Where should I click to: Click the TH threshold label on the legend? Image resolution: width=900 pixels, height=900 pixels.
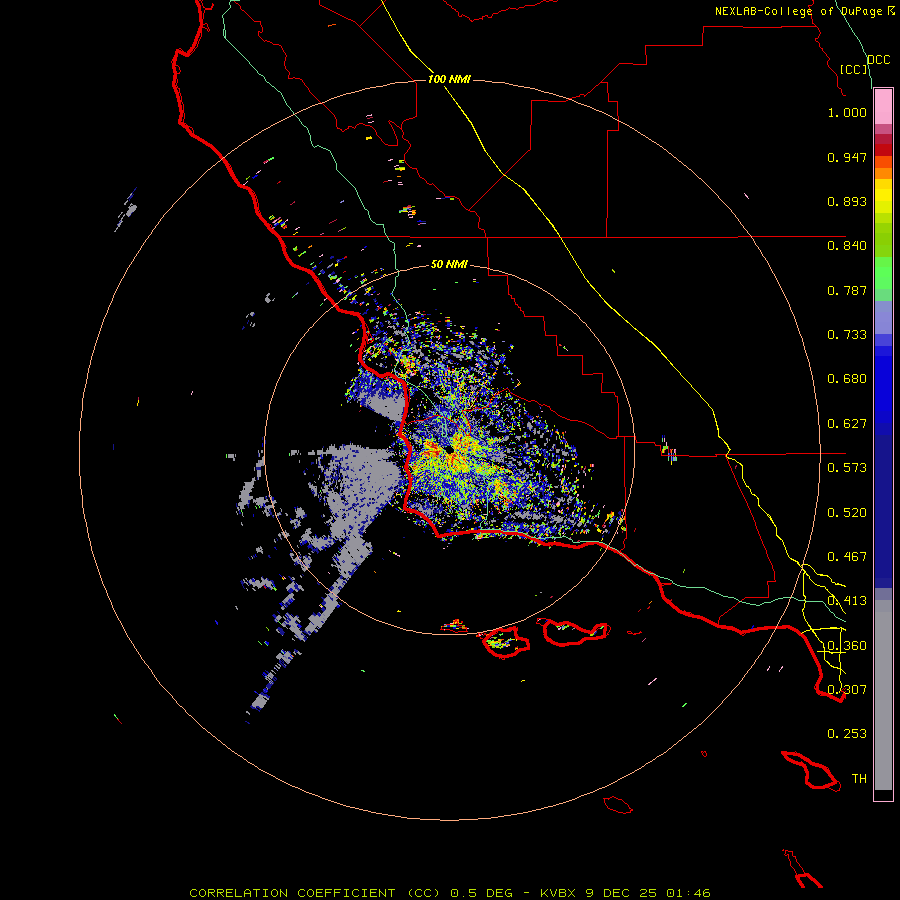coord(859,779)
